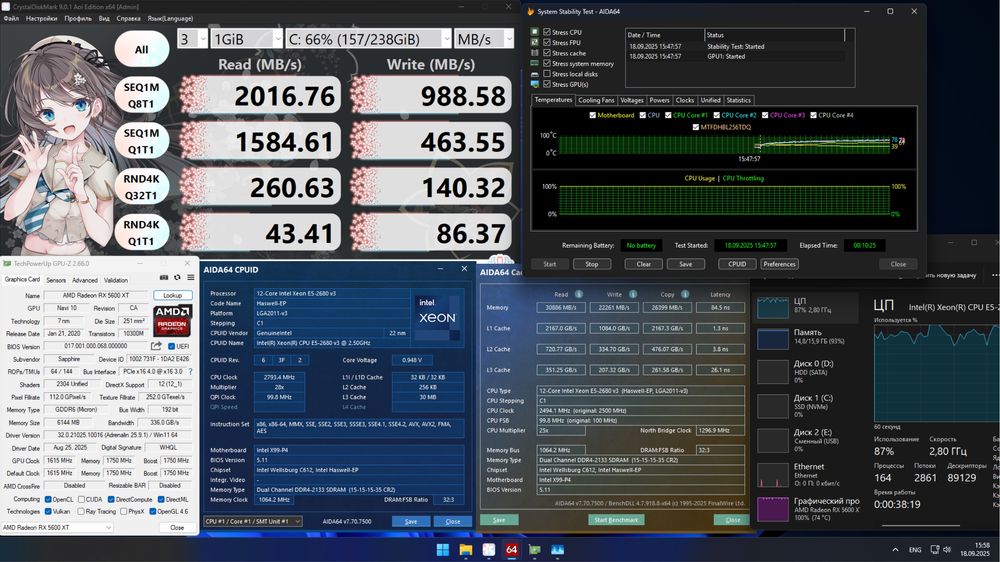Click the Stress system memory RAM icon
The image size is (1000, 562).
click(x=534, y=63)
